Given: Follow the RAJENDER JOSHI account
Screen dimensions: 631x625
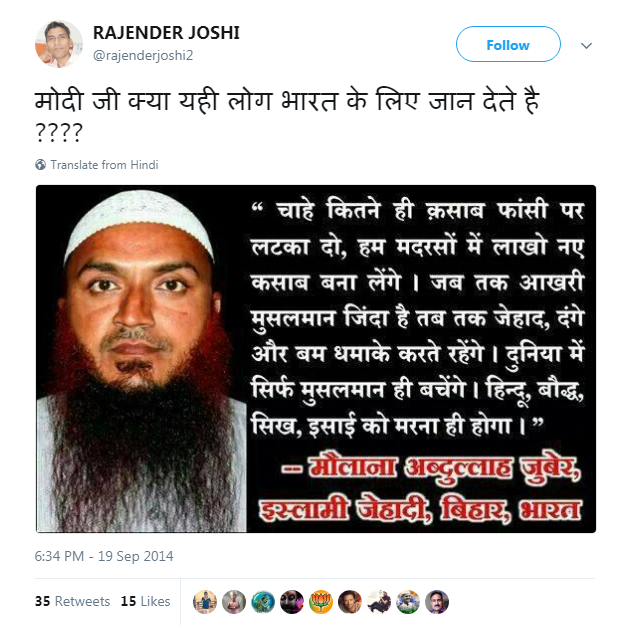Looking at the screenshot, I should [508, 44].
